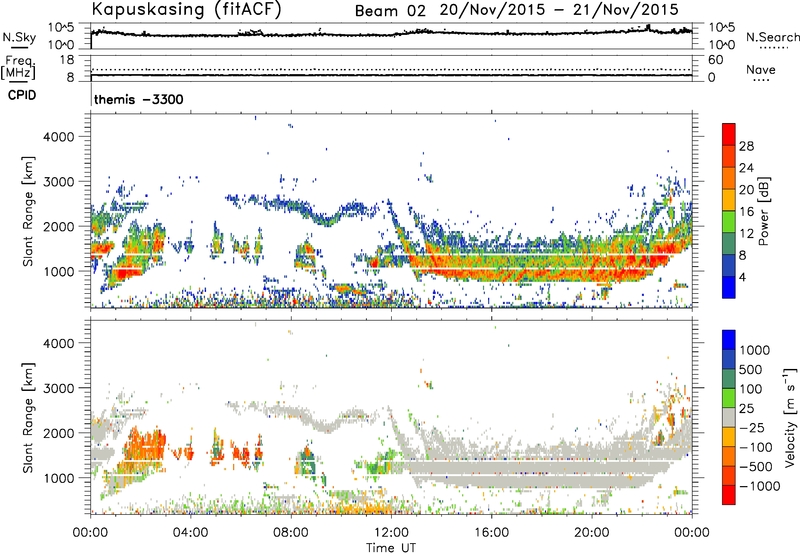Click the '12:00' time axis tick label
The image size is (800, 554).
click(x=391, y=533)
